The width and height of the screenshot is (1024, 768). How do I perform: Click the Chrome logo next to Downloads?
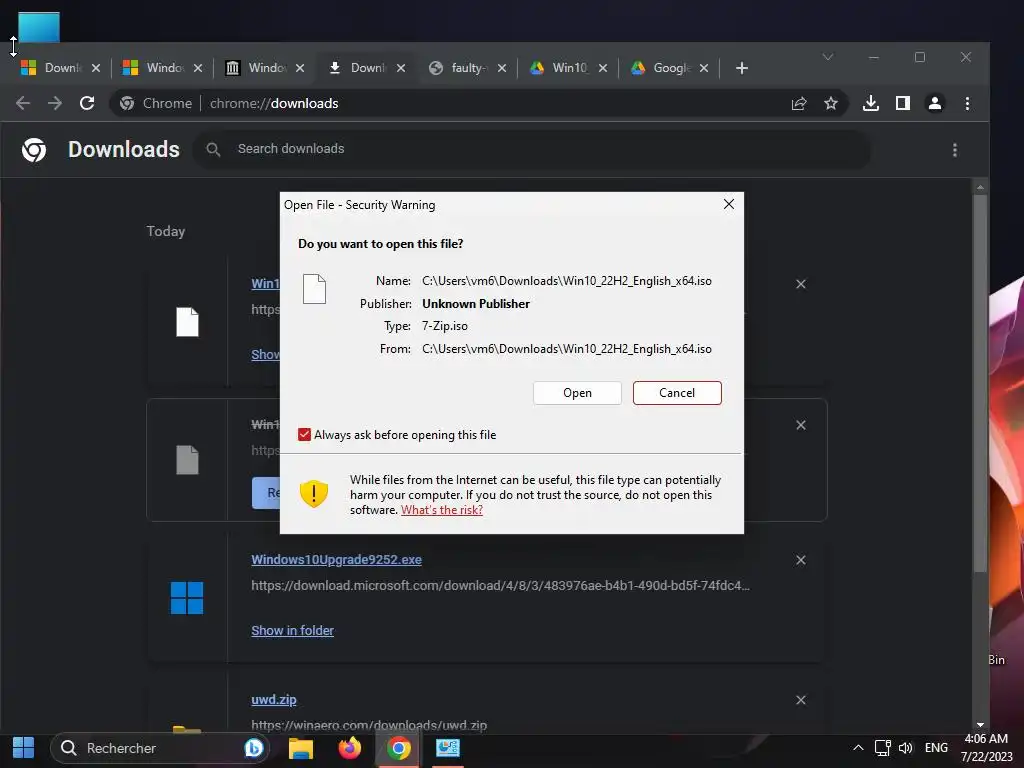point(34,150)
